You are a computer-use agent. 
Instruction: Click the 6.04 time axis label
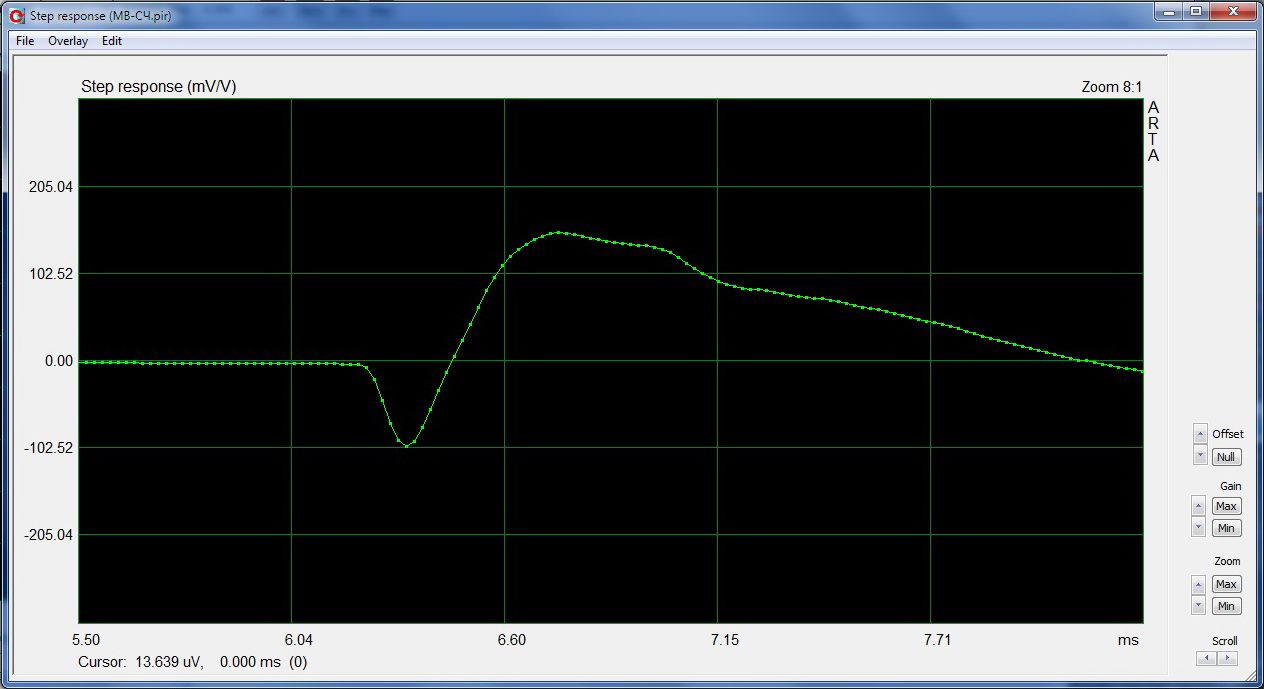coord(298,640)
